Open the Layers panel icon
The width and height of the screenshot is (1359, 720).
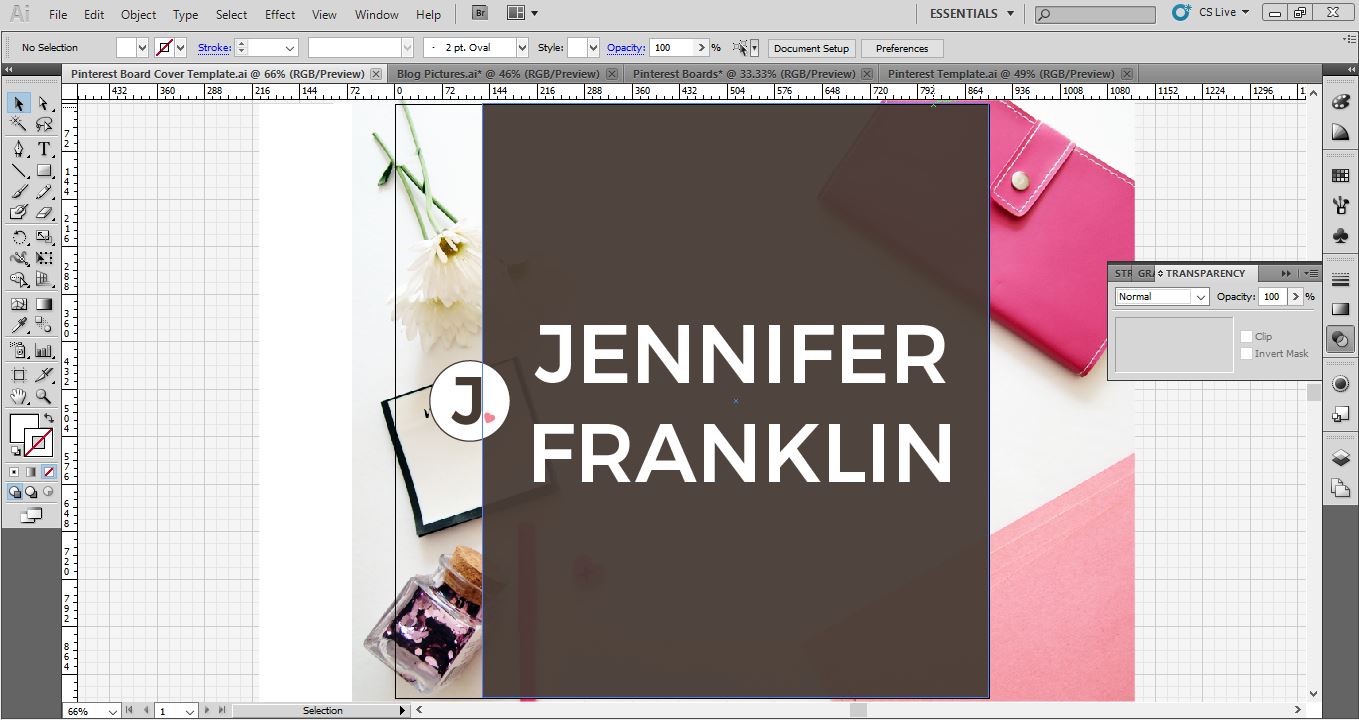pyautogui.click(x=1340, y=458)
